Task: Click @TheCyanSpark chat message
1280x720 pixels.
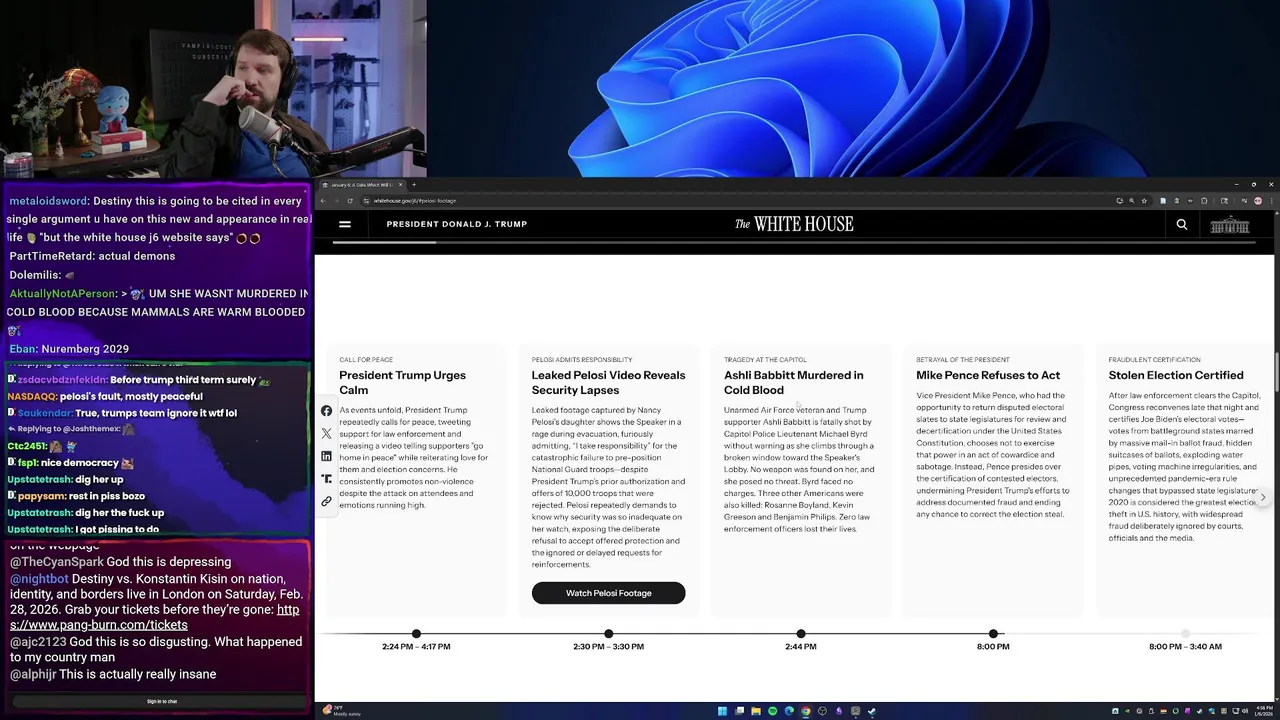Action: [120, 562]
